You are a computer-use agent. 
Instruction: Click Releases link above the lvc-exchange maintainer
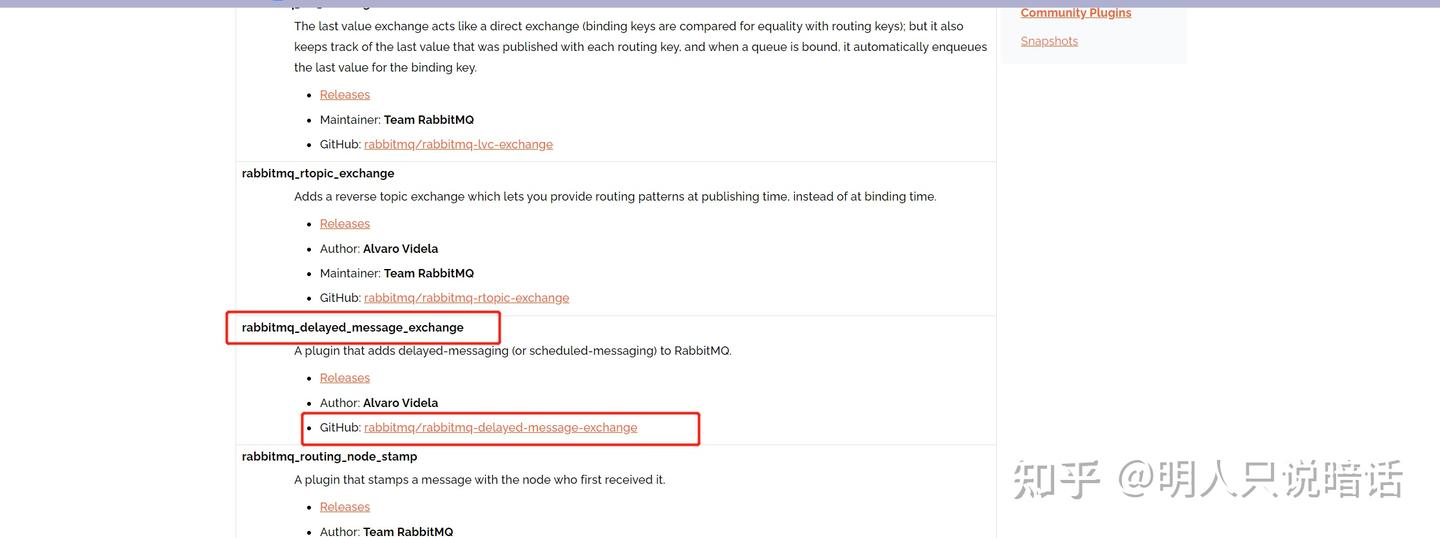[345, 95]
